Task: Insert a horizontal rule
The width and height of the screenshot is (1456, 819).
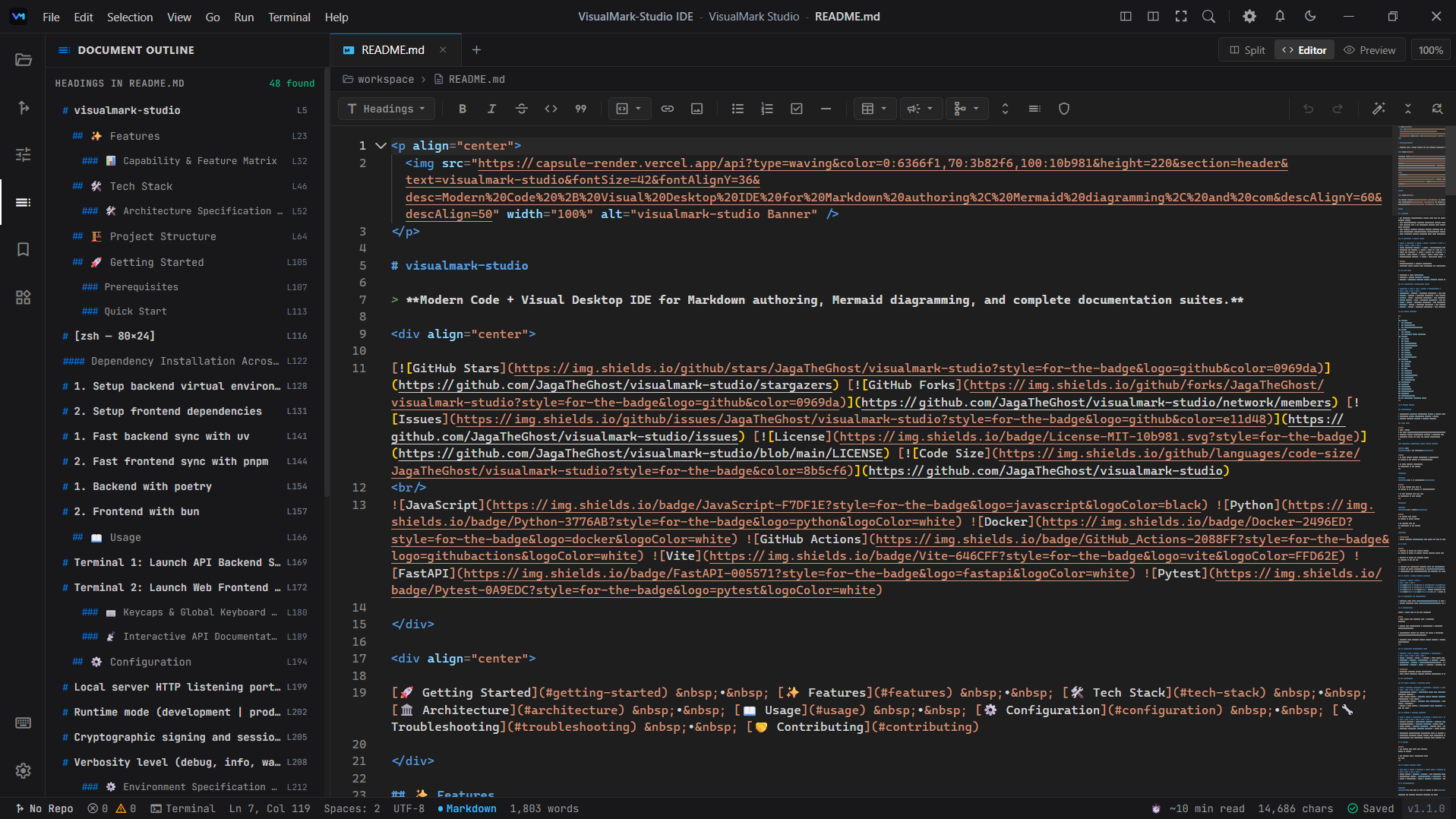Action: coord(826,109)
